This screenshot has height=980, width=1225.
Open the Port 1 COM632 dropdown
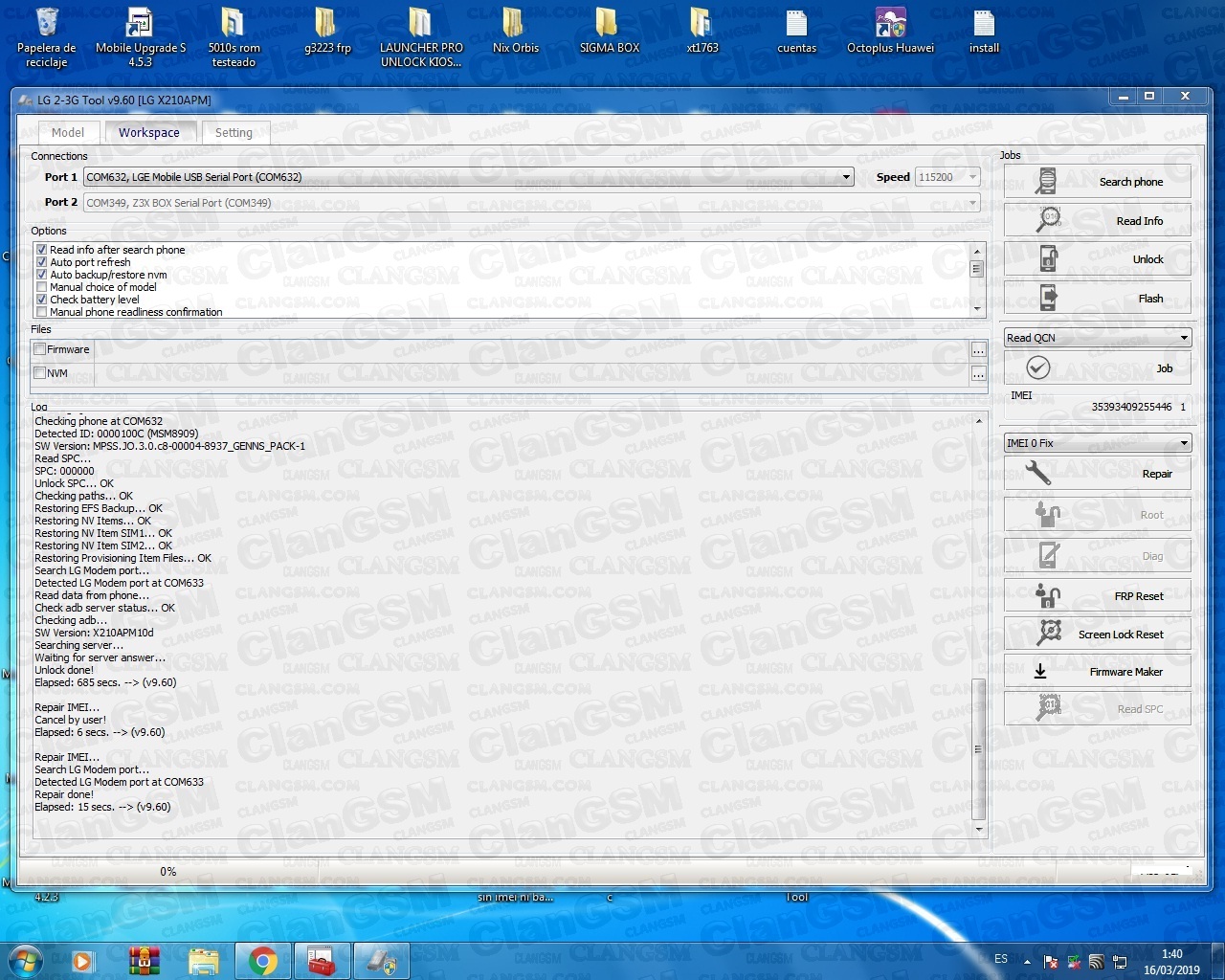(x=468, y=177)
